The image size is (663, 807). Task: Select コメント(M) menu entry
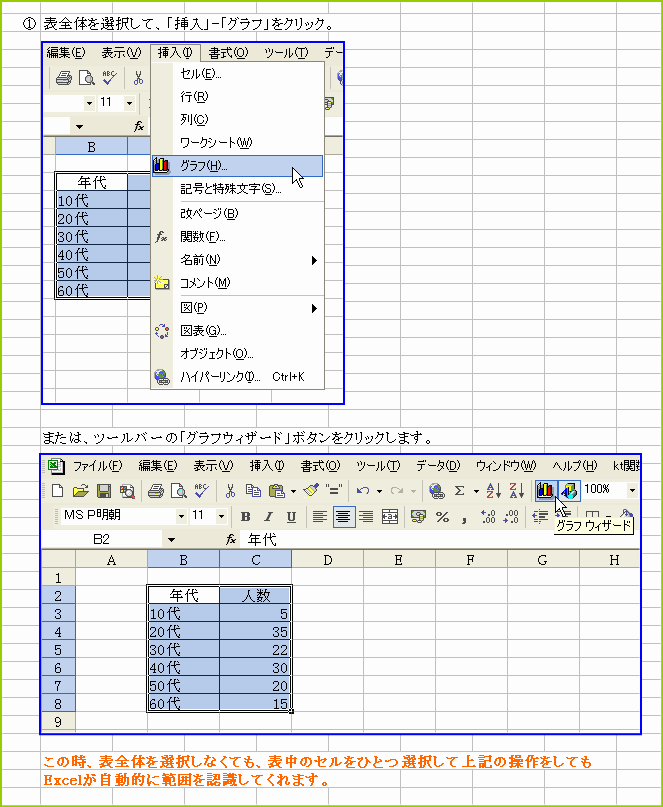pyautogui.click(x=237, y=283)
